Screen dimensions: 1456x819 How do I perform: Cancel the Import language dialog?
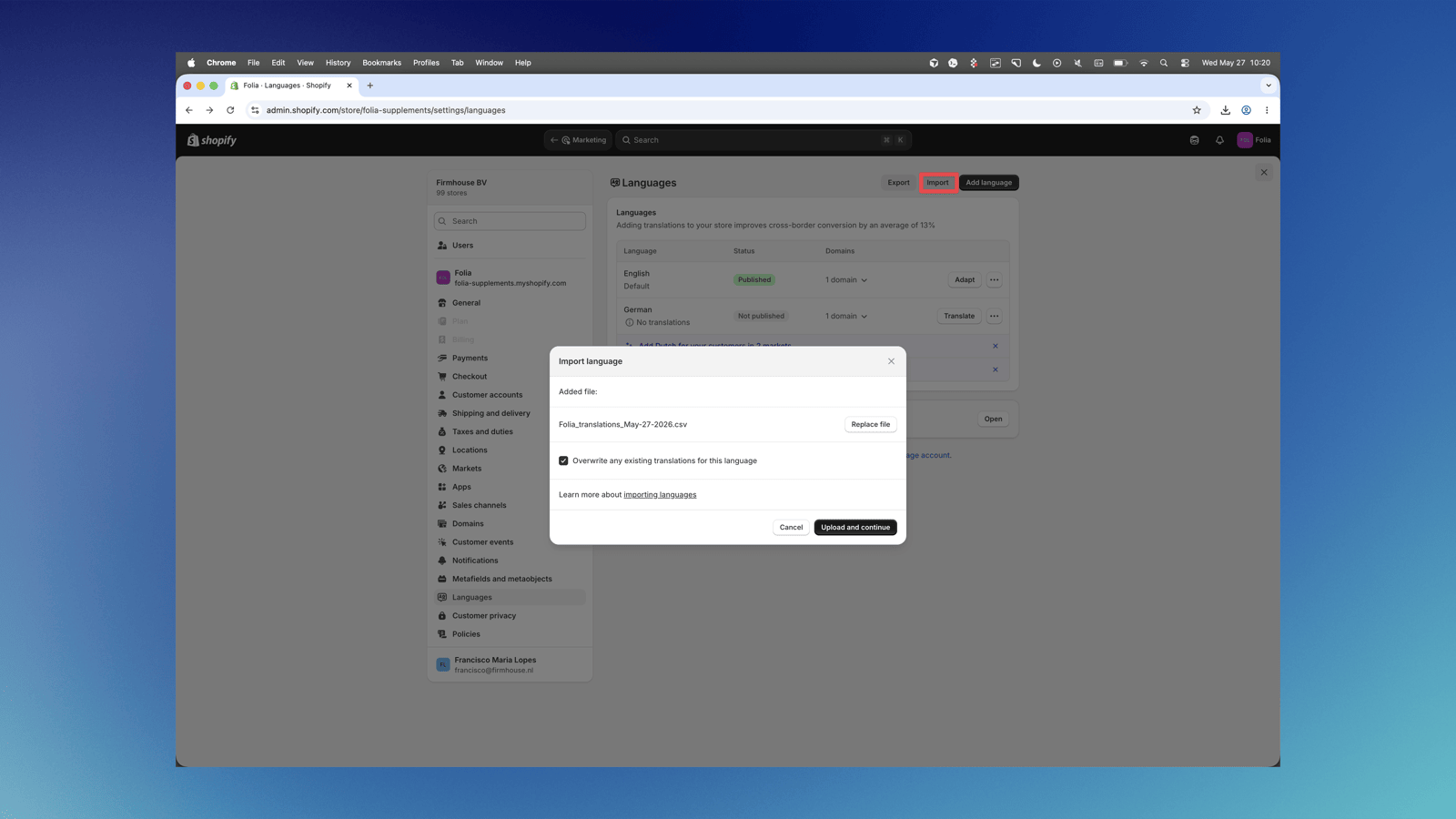(x=791, y=527)
